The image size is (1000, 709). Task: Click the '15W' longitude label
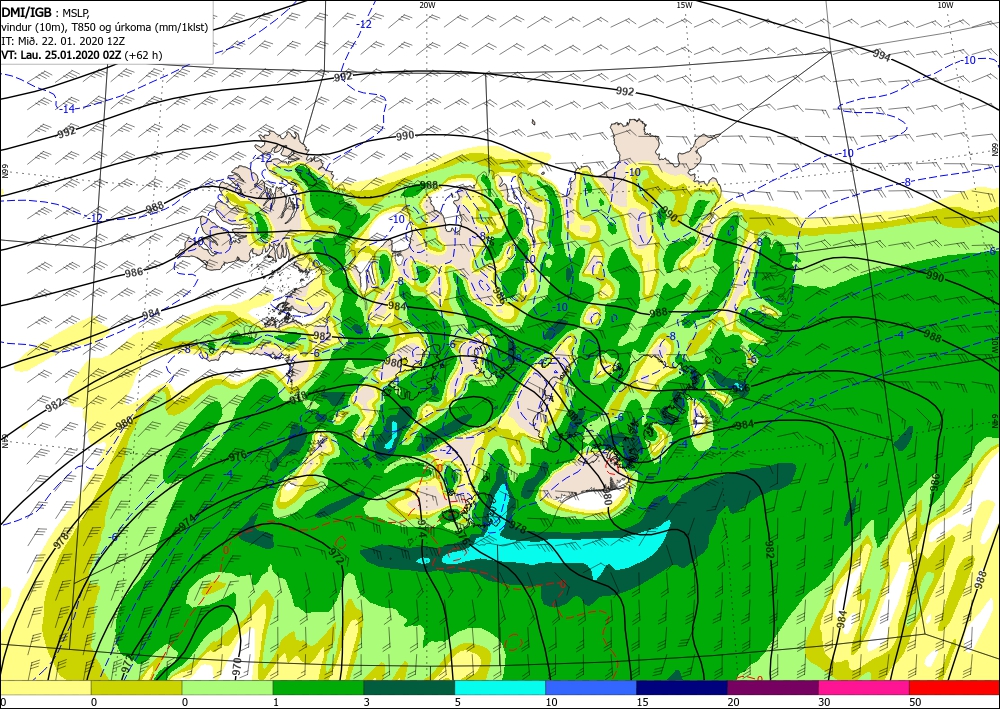(x=684, y=5)
